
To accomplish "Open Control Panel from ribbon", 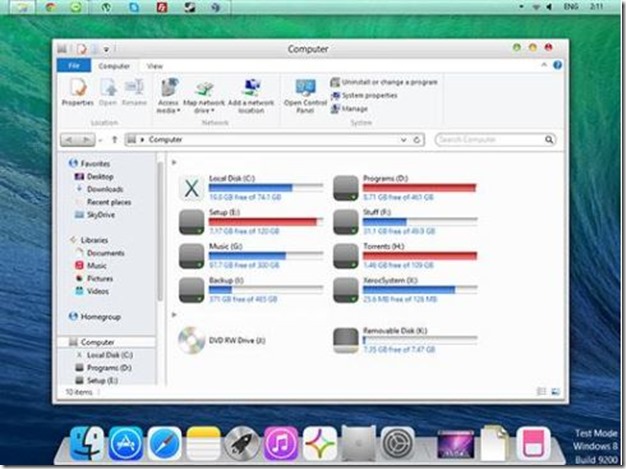I will point(305,96).
